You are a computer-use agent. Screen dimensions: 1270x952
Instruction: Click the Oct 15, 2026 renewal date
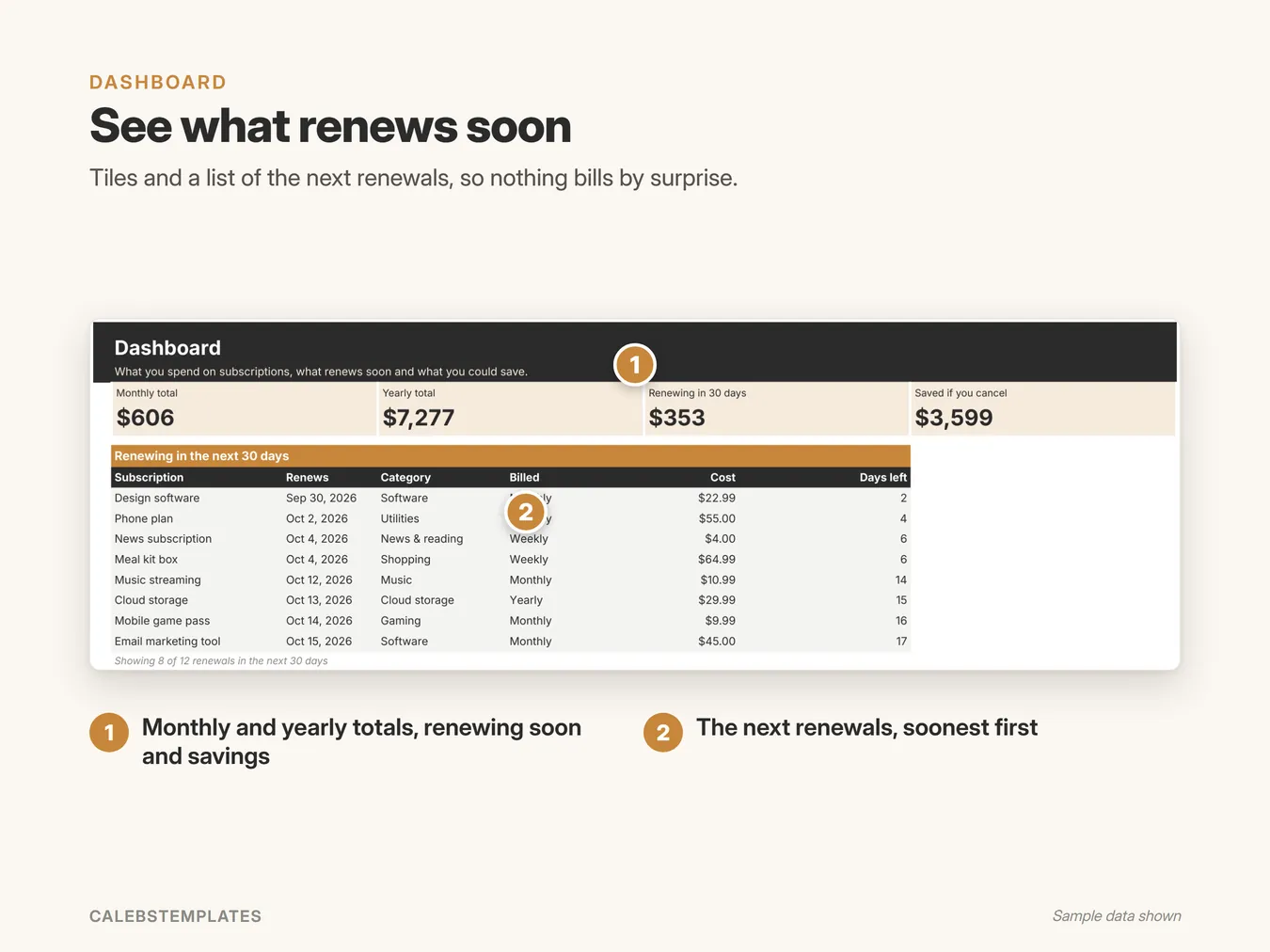(319, 642)
